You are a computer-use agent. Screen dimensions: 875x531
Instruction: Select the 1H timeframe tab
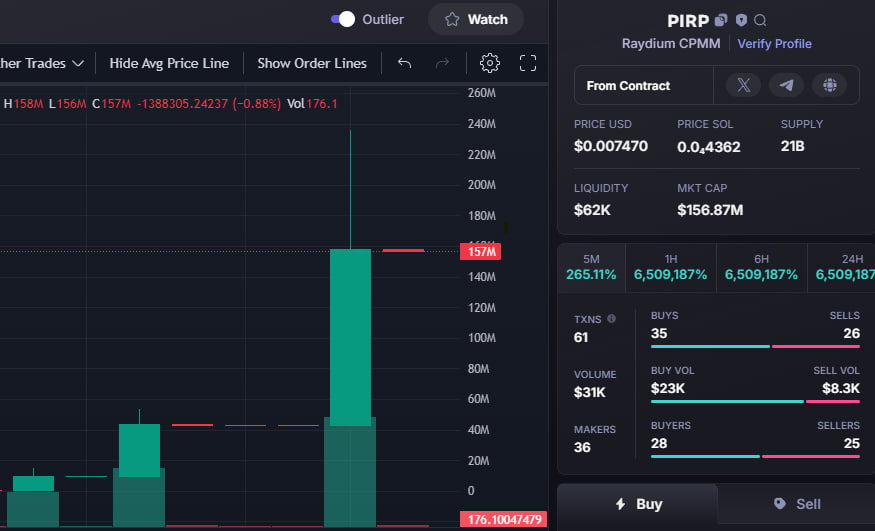coord(671,268)
